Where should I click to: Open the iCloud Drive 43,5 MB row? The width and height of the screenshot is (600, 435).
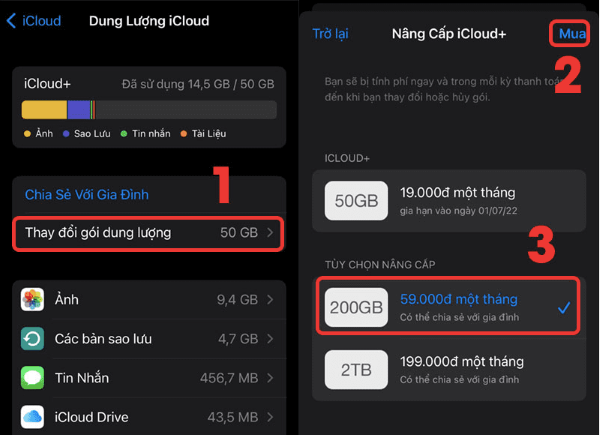(x=150, y=416)
